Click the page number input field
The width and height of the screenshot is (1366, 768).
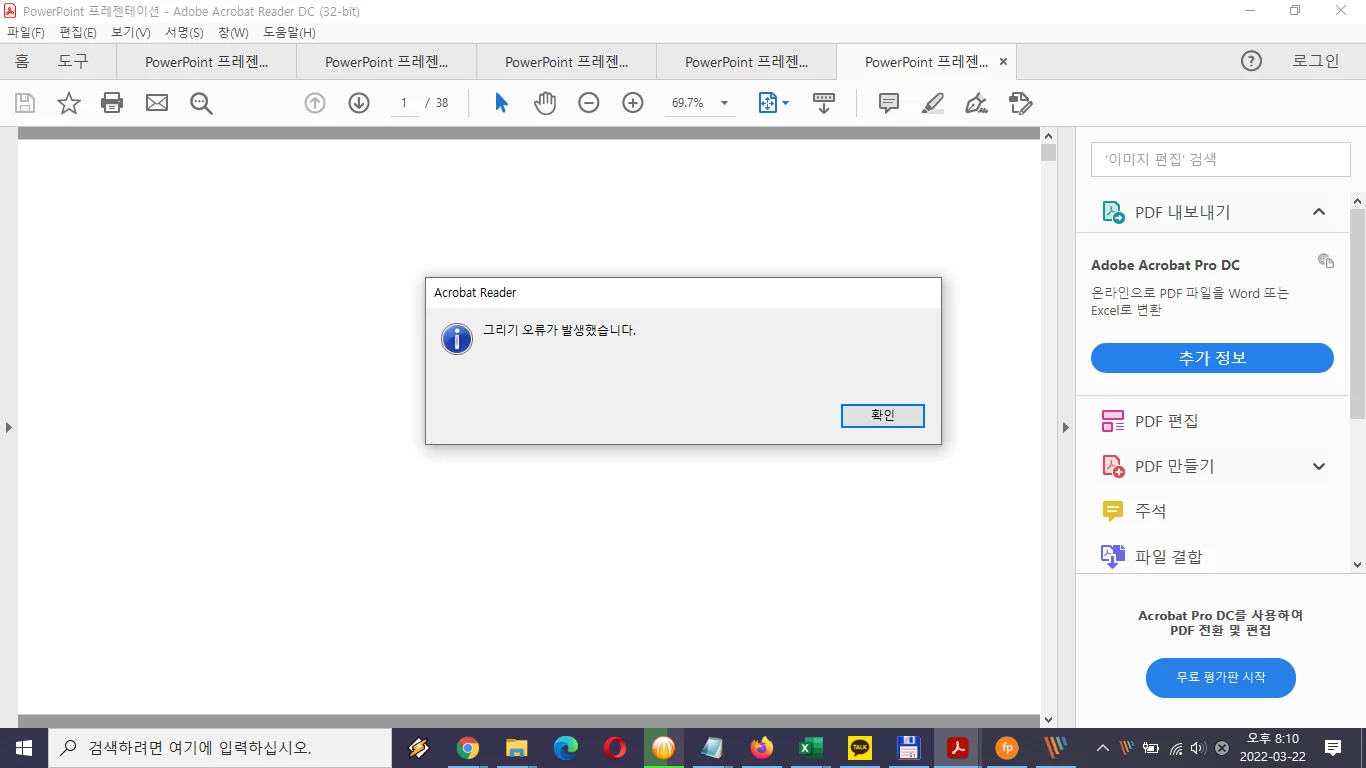404,103
